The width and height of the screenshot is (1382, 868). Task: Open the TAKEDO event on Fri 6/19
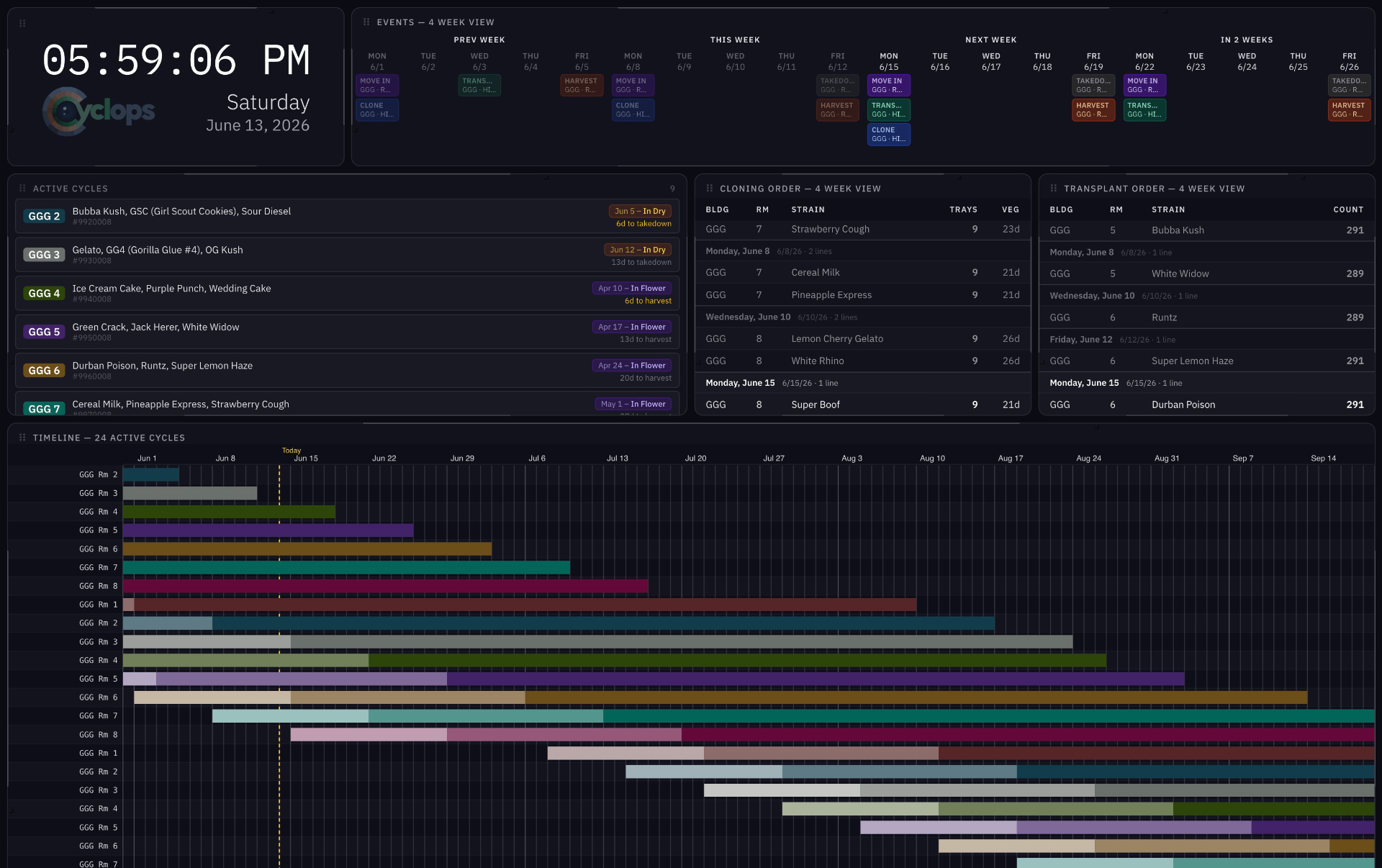click(1093, 86)
